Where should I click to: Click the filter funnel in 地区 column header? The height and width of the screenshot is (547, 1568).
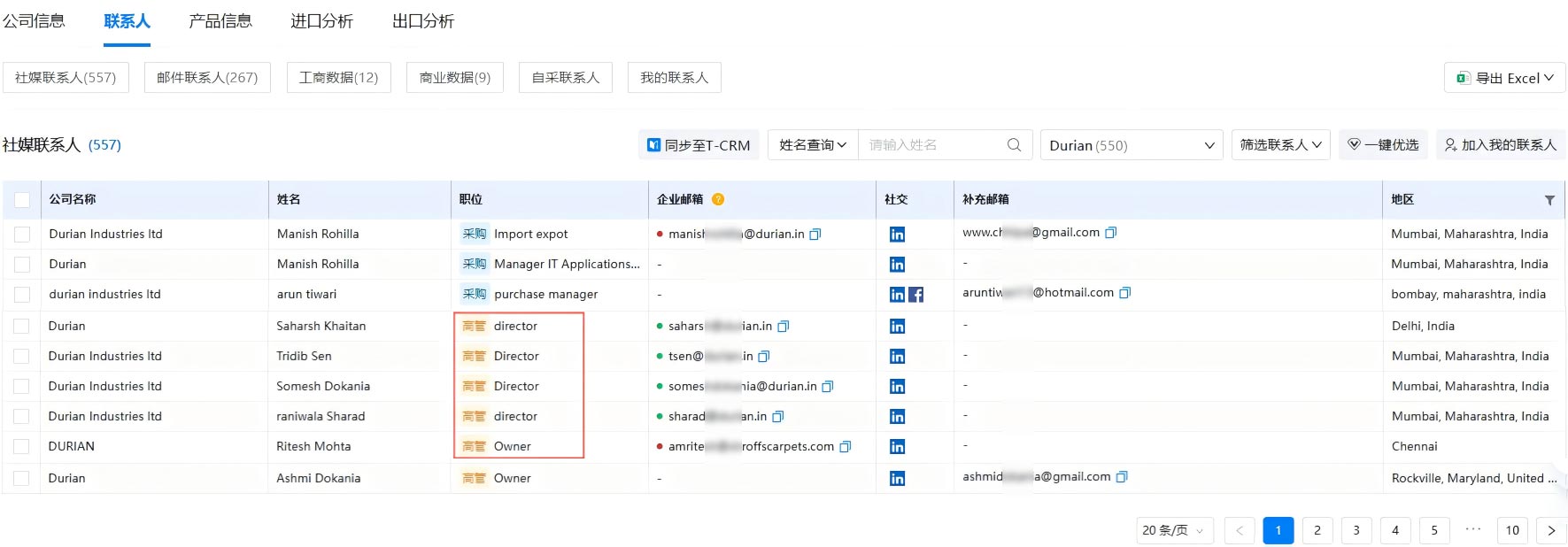1549,200
